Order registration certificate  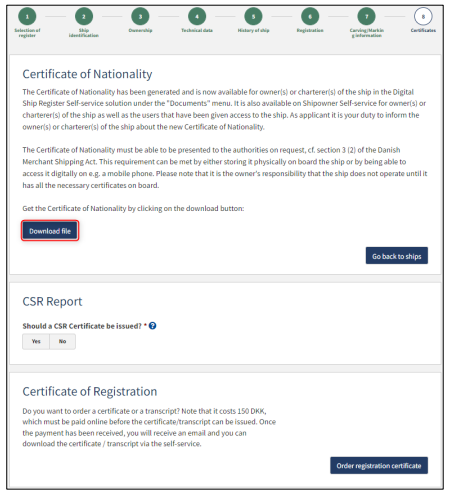pos(379,465)
